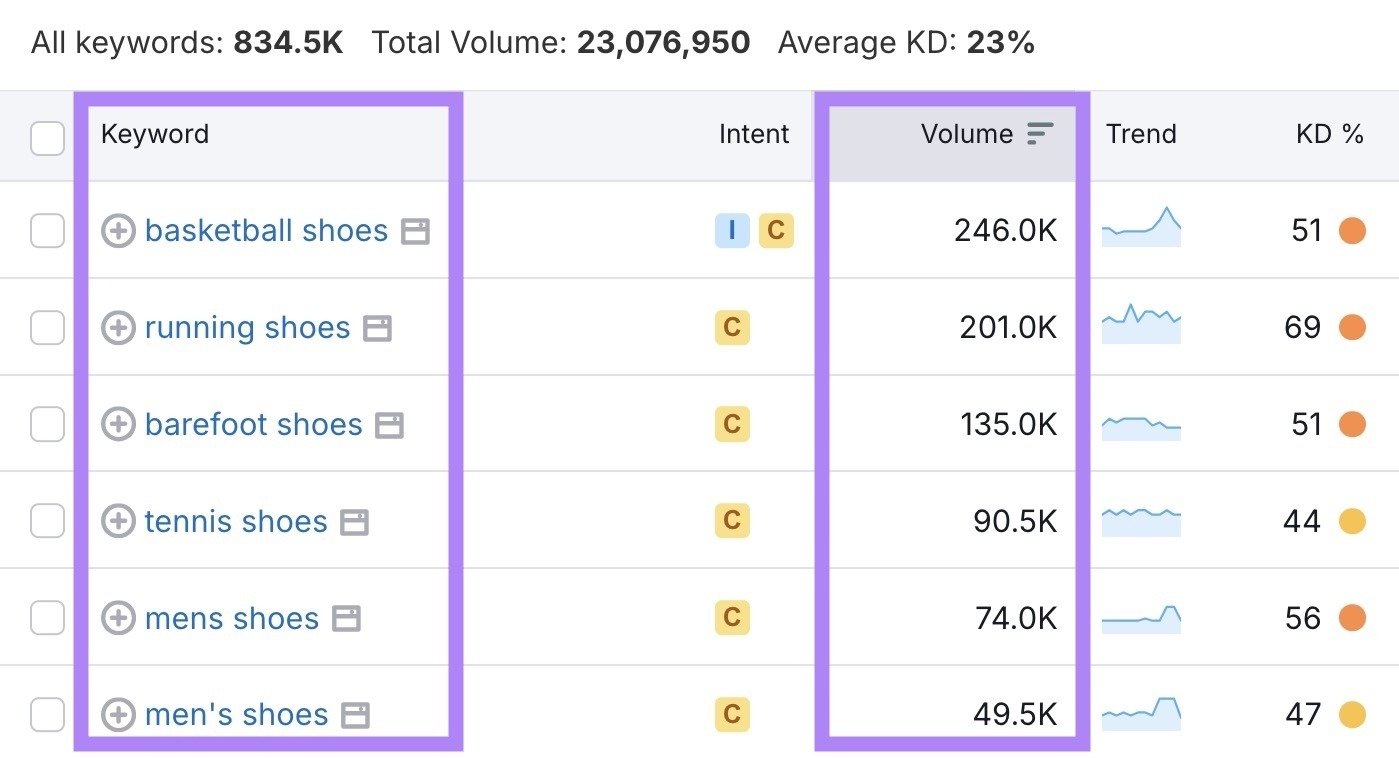The height and width of the screenshot is (758, 1399).
Task: Open the running shoes keyword link
Action: tap(247, 328)
